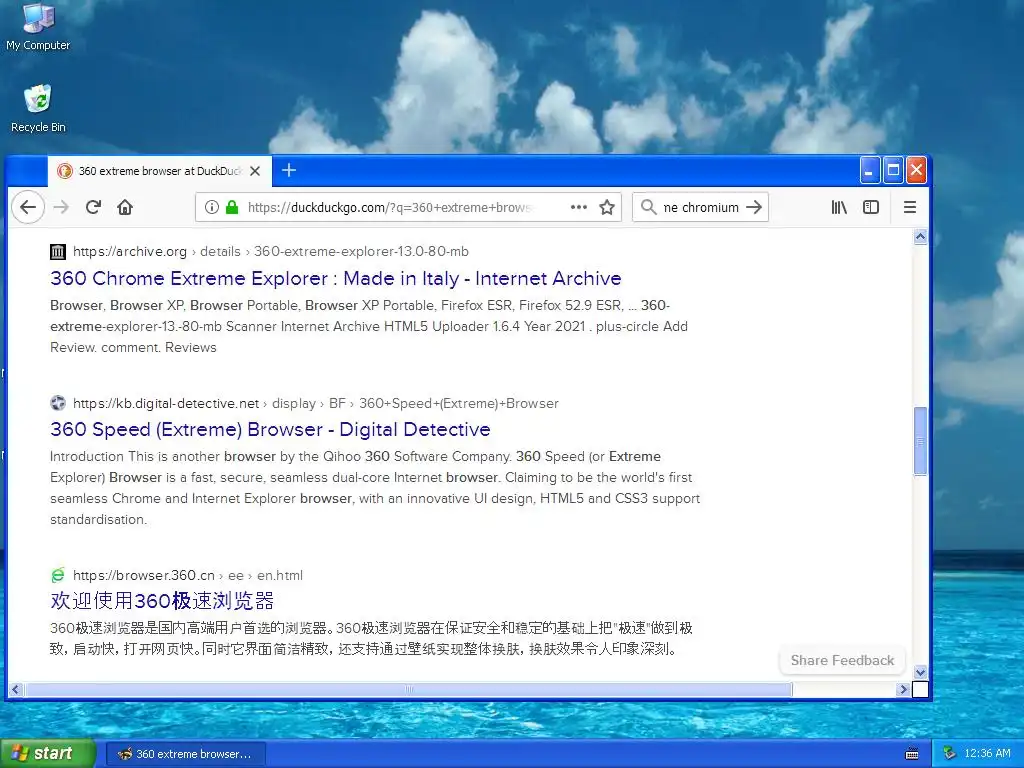This screenshot has height=768, width=1024.
Task: Open the page actions three-dot menu
Action: (579, 208)
